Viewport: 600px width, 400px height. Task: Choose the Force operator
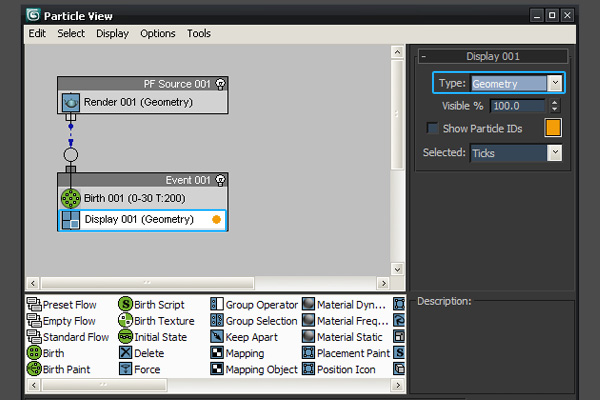point(126,370)
